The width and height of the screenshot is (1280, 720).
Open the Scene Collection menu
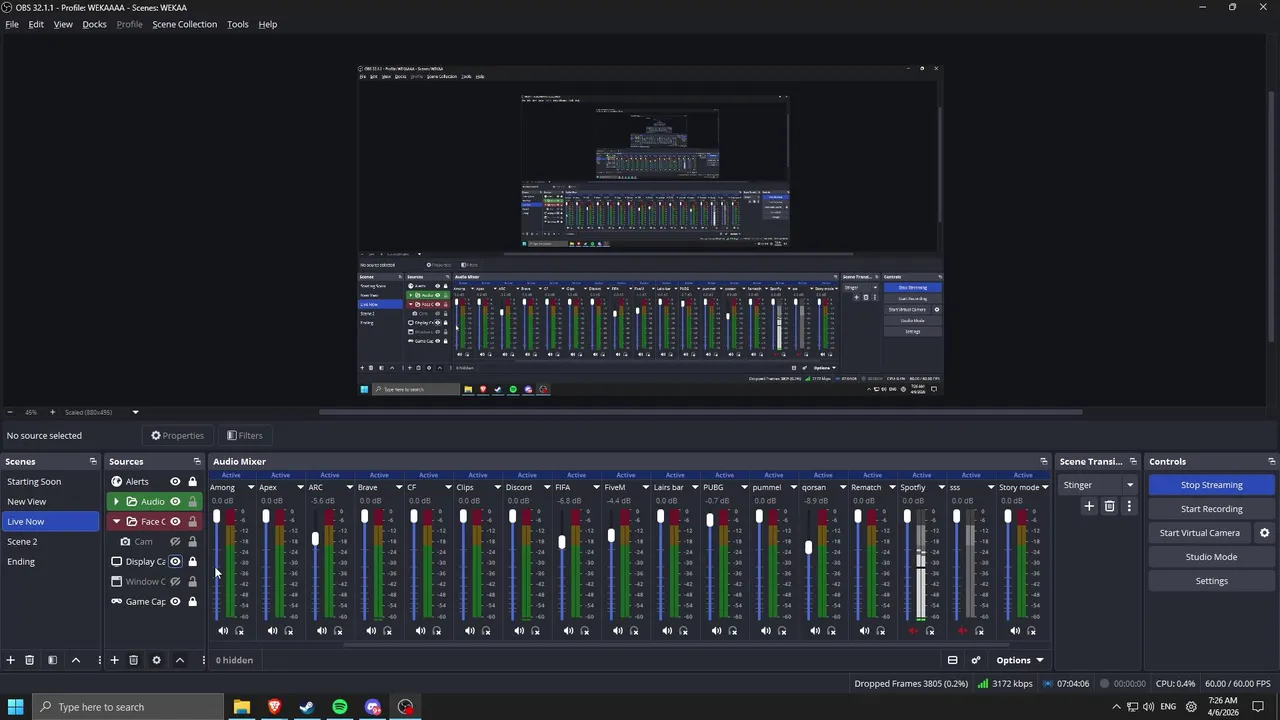(184, 24)
